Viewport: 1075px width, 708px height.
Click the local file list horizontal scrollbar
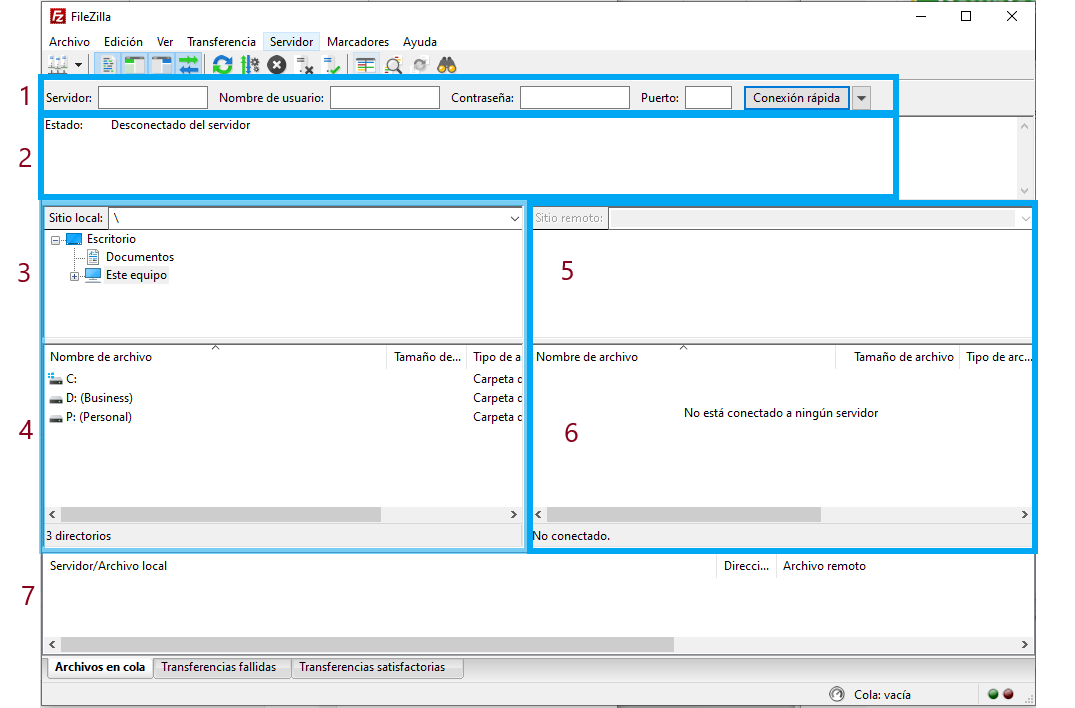pyautogui.click(x=220, y=514)
